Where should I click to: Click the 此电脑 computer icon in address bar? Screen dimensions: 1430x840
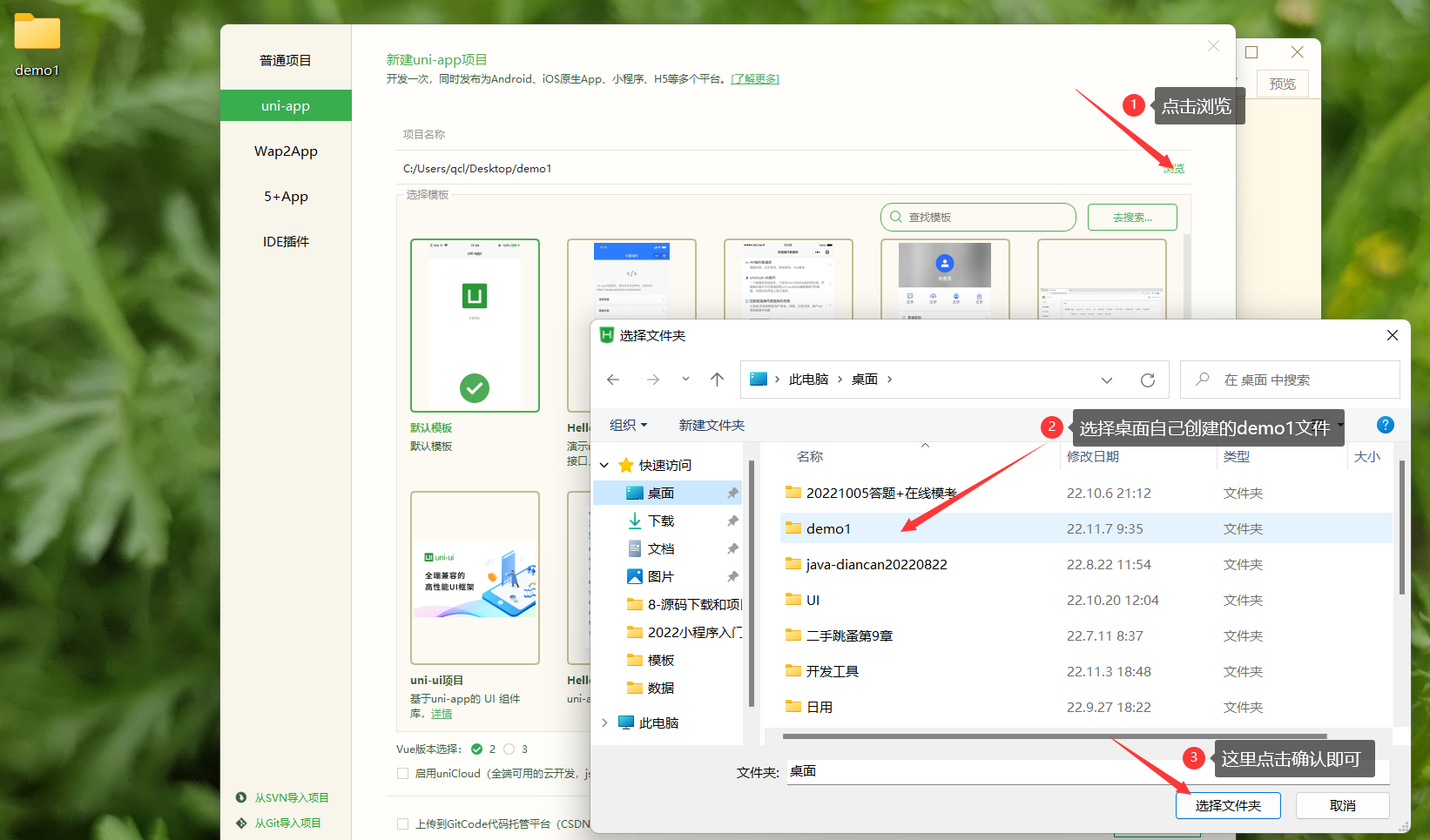tap(759, 379)
